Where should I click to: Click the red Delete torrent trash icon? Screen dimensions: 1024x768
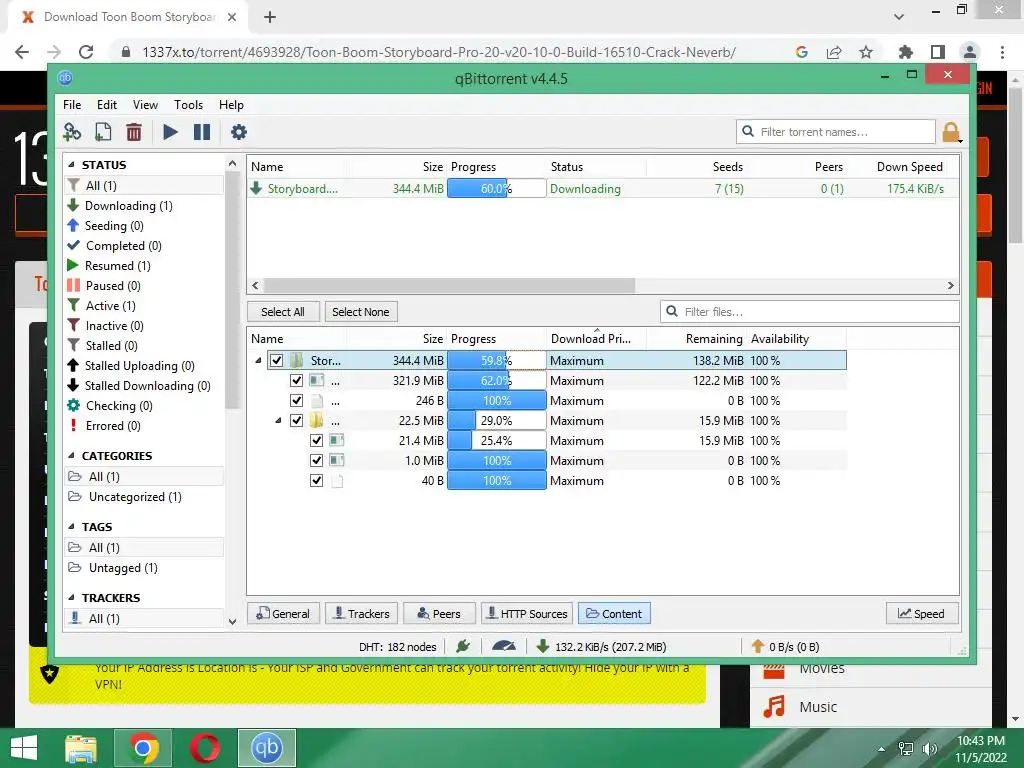tap(134, 132)
